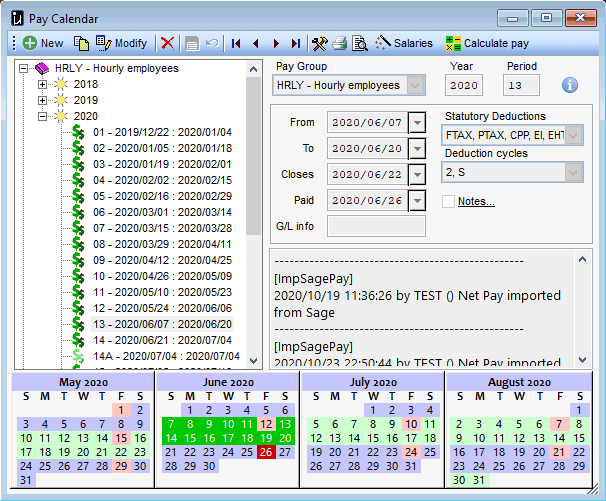Go to first record with navigation arrow
This screenshot has height=501, width=606.
236,44
